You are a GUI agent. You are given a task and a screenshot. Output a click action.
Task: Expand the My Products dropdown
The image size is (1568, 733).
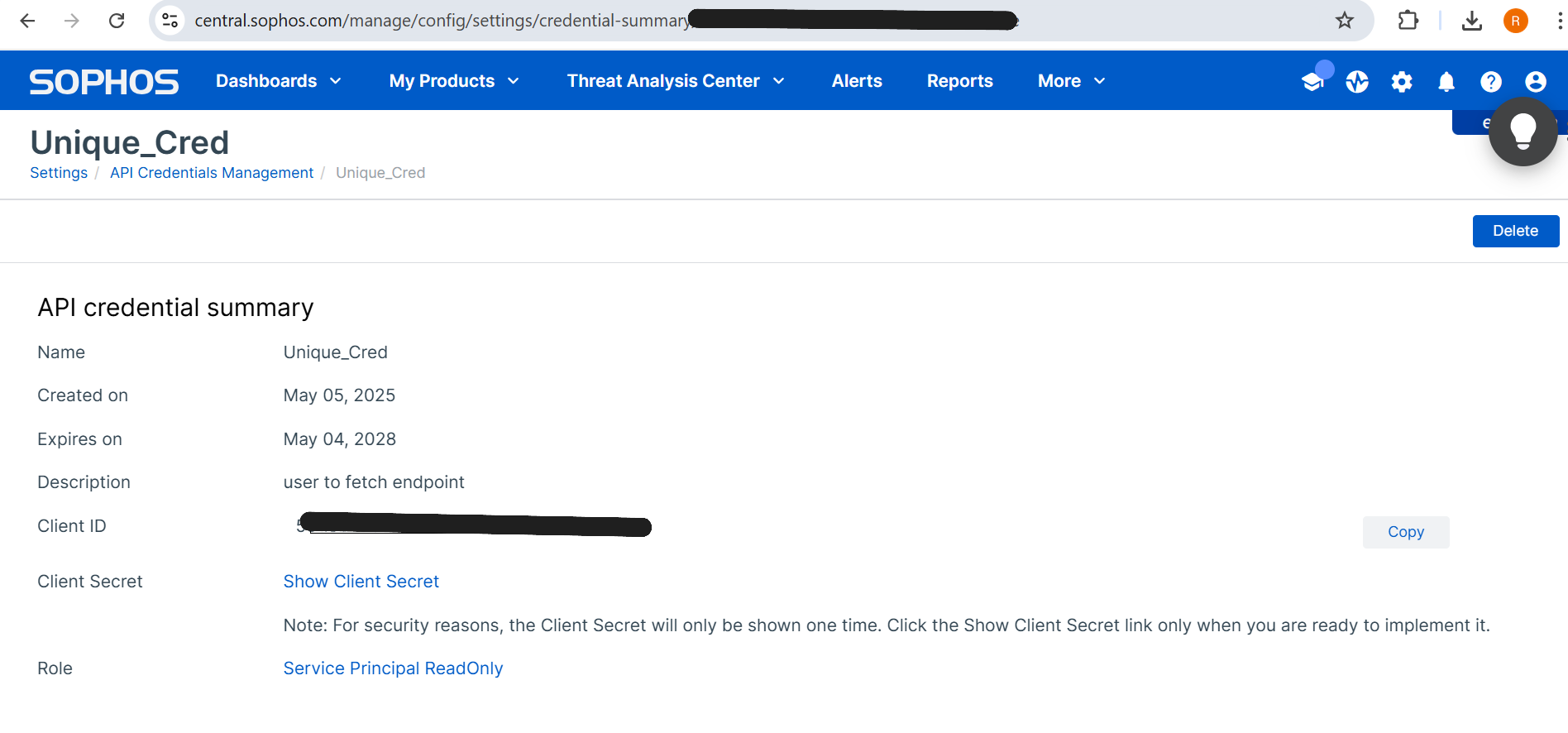(x=454, y=81)
